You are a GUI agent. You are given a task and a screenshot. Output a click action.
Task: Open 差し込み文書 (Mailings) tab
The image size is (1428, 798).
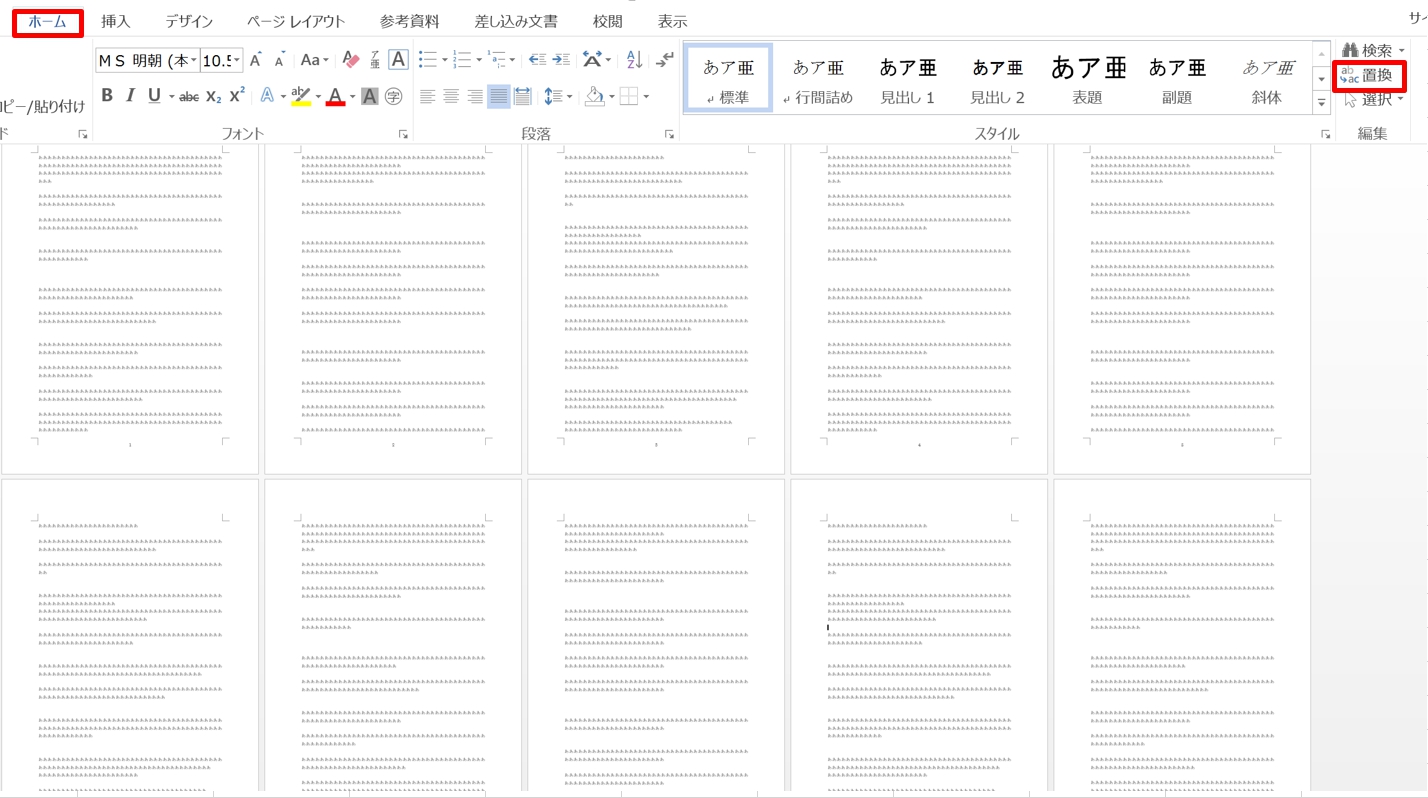[x=516, y=21]
